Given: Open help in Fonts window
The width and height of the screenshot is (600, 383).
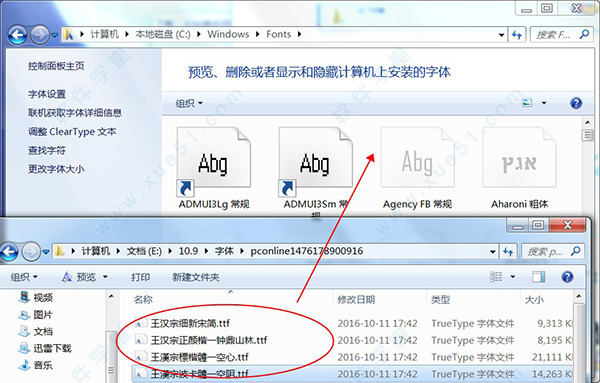Looking at the screenshot, I should (x=576, y=103).
